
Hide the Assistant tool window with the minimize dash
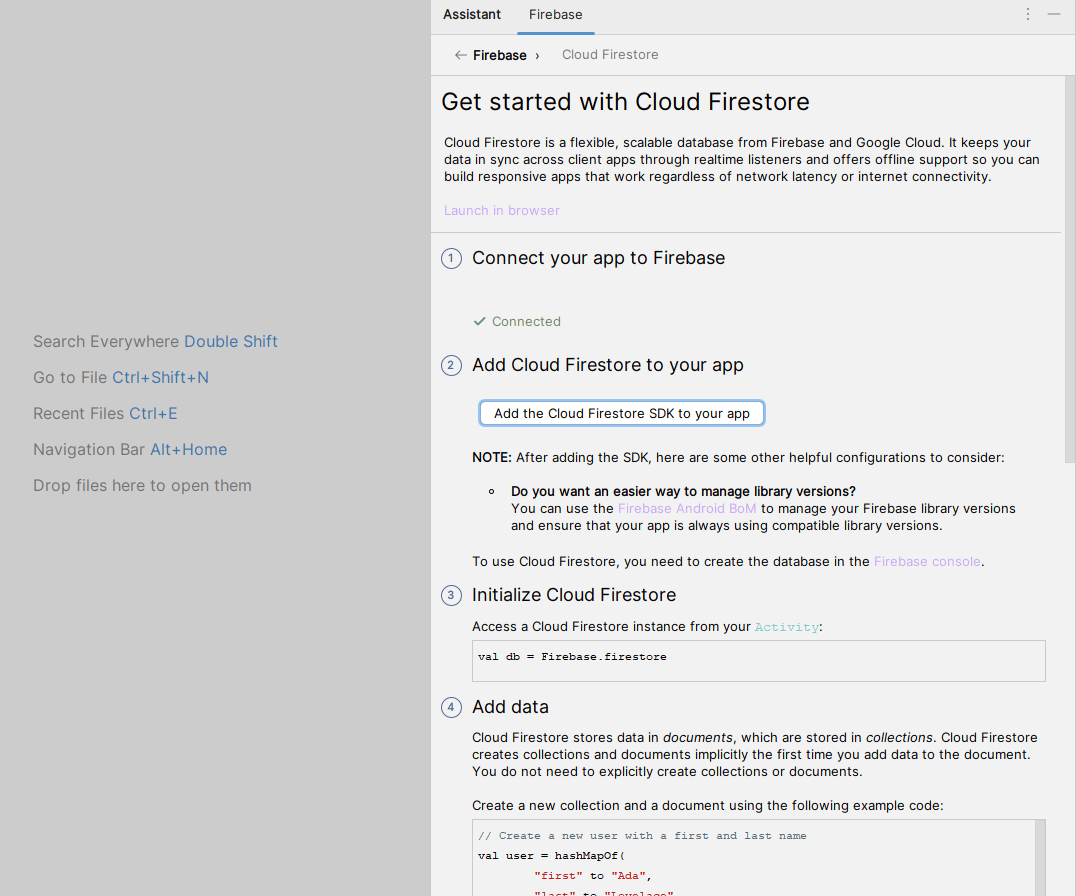[1054, 14]
